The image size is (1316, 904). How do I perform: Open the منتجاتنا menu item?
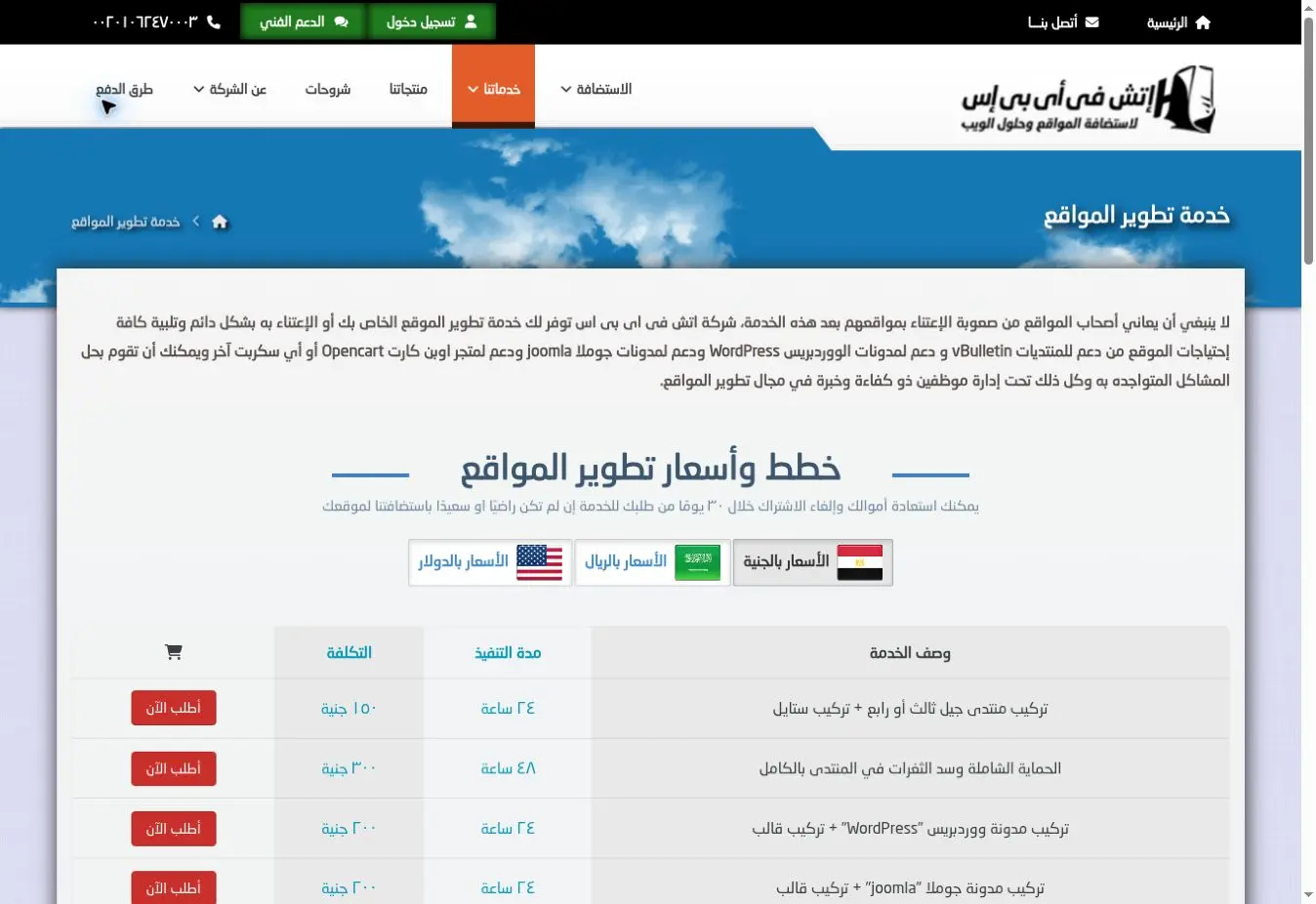tap(408, 89)
